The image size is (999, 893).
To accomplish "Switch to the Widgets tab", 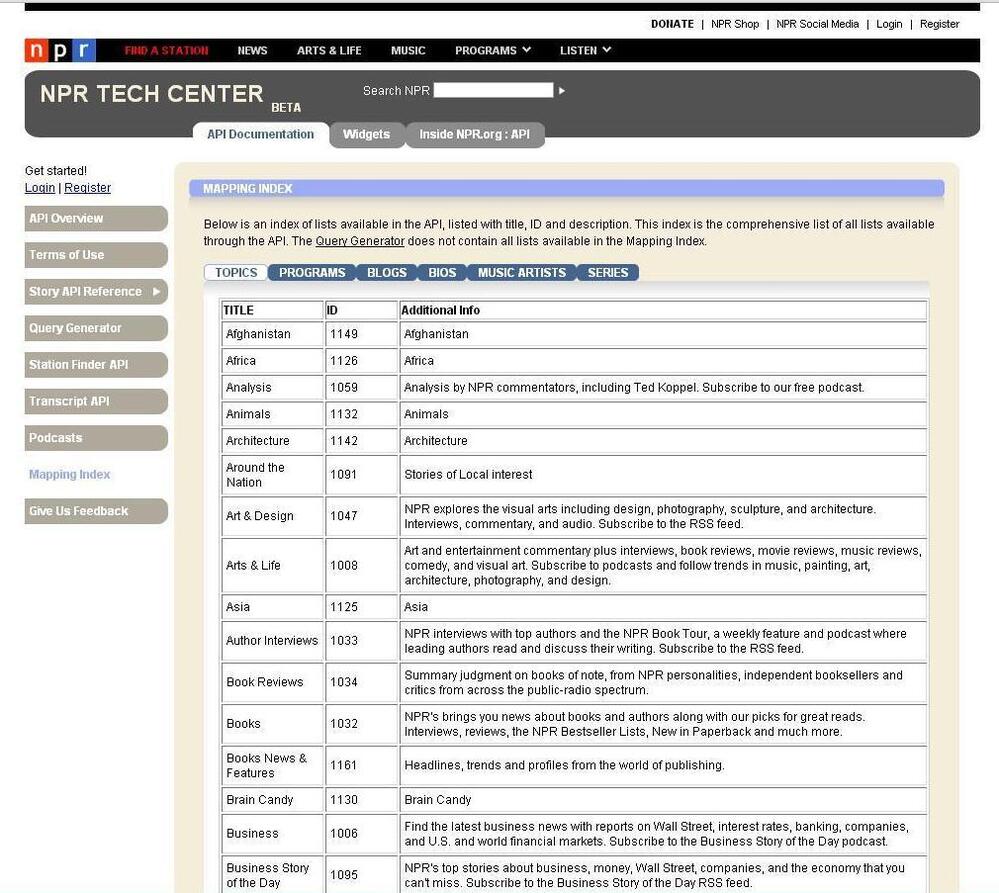I will [366, 134].
